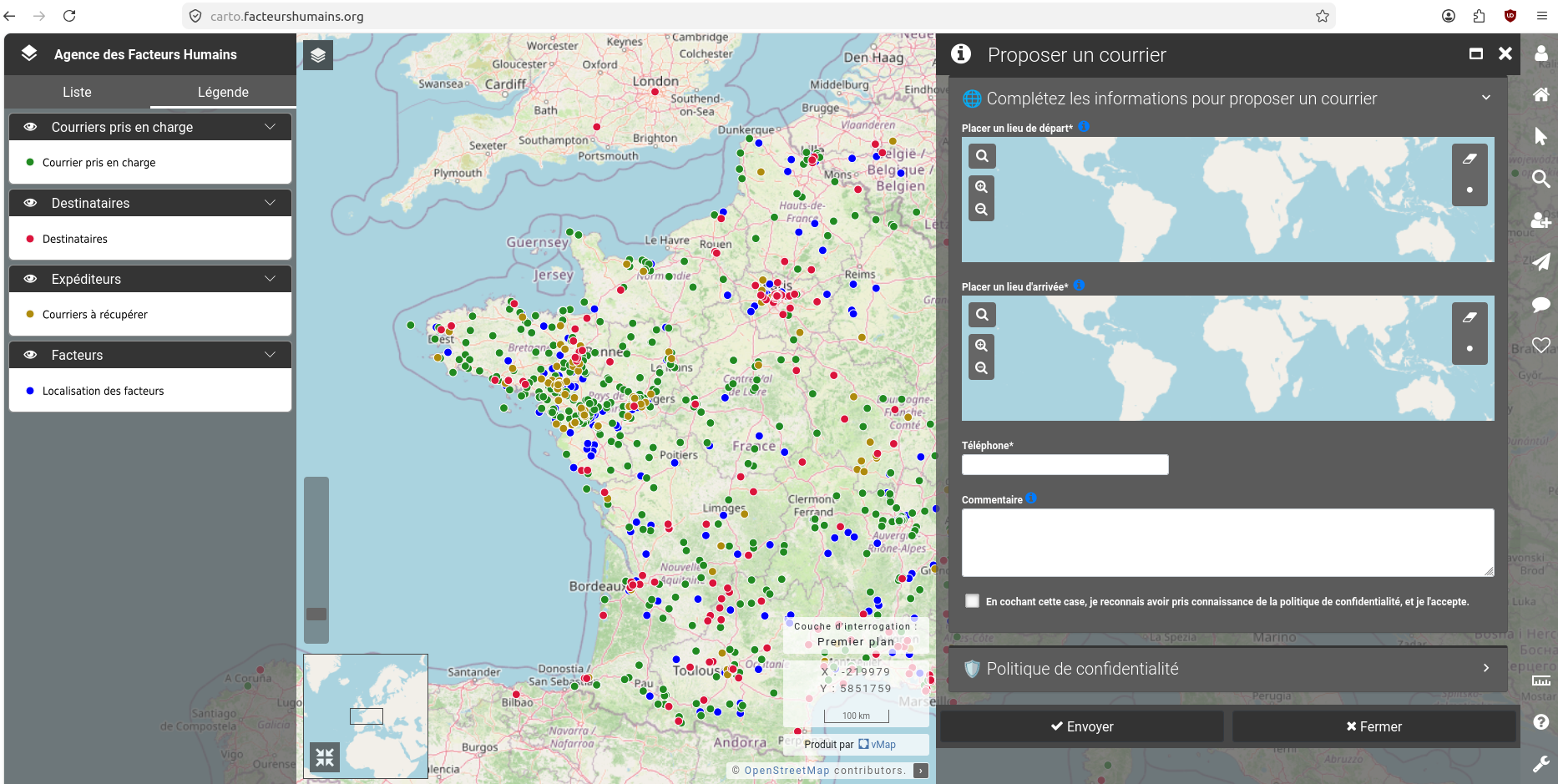The height and width of the screenshot is (784, 1558).
Task: Select the pointer cursor tool in sidebar
Action: click(x=1541, y=136)
